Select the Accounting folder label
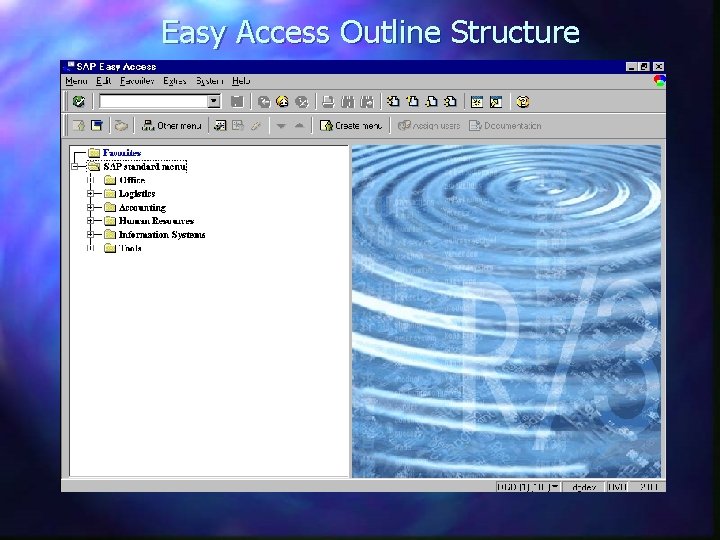This screenshot has width=720, height=540. coord(142,208)
